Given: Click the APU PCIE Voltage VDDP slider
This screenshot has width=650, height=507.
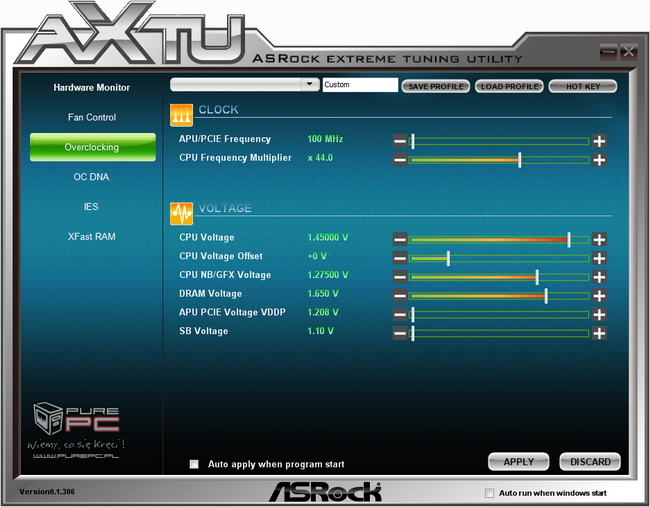Looking at the screenshot, I should (499, 315).
